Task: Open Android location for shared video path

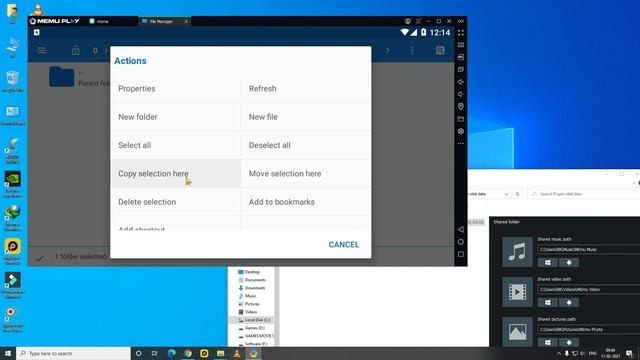Action: 569,302
